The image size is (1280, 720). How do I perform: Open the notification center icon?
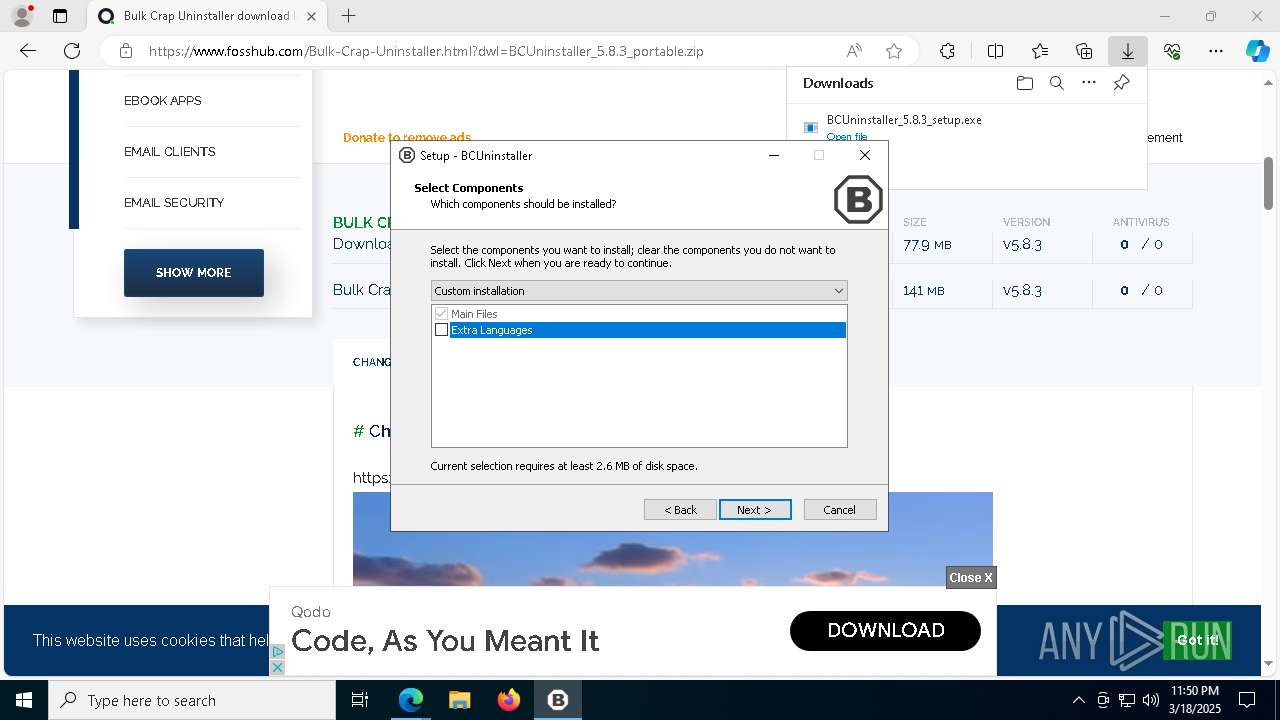pyautogui.click(x=1247, y=700)
